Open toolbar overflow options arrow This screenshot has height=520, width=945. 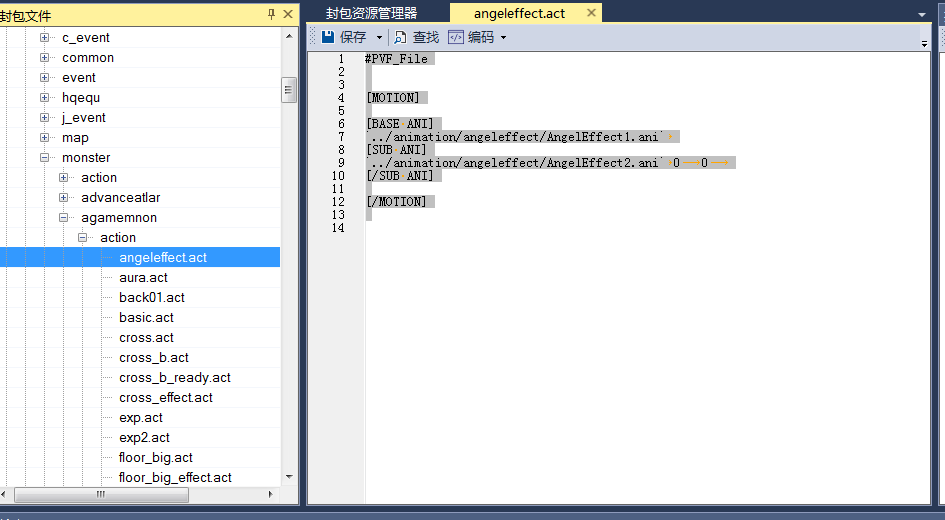coord(924,42)
